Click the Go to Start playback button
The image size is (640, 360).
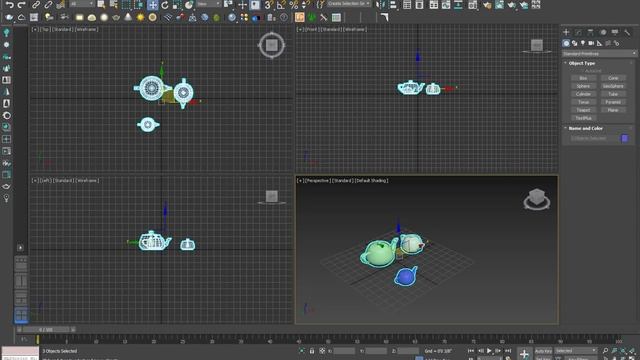pyautogui.click(x=471, y=351)
